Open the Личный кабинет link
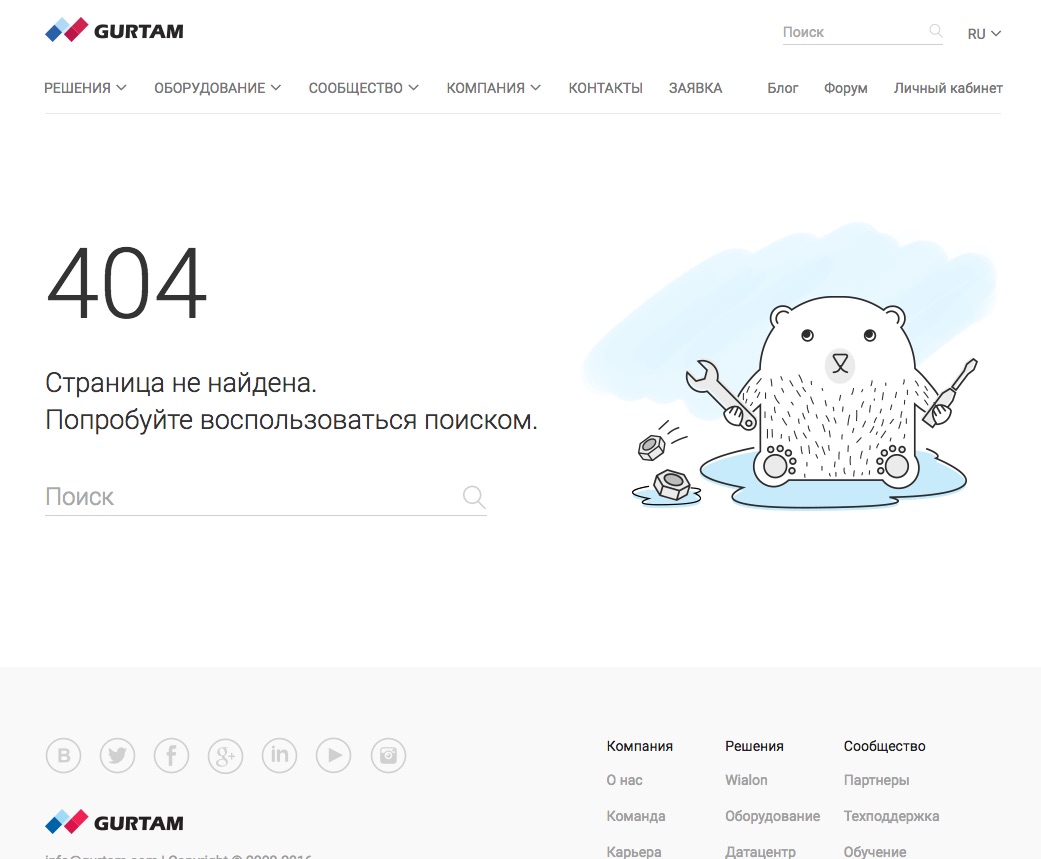 coord(948,88)
